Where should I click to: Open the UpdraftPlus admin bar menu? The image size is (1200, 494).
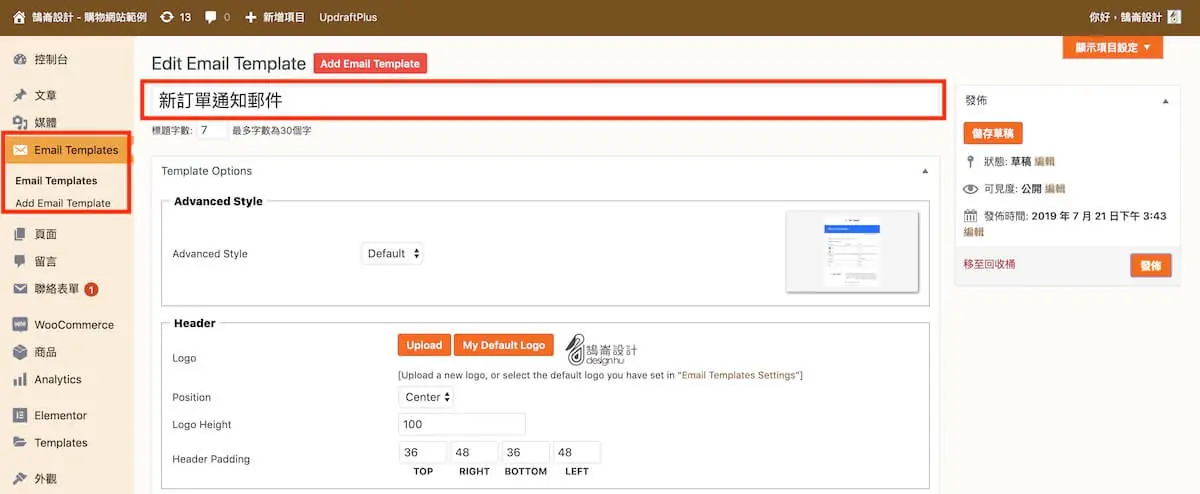[348, 17]
